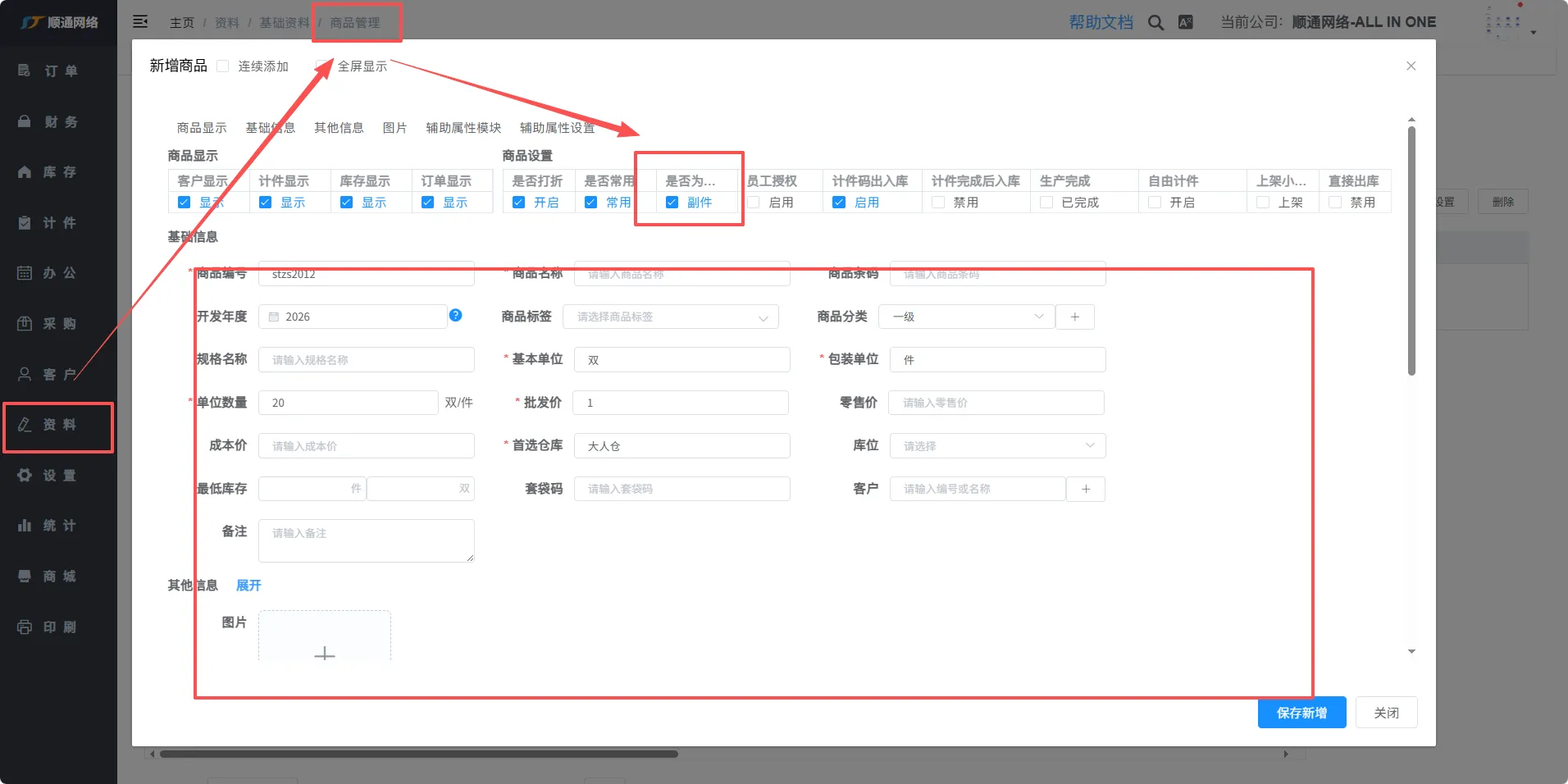Switch to the 其他信息 tab
Viewport: 1568px width, 784px height.
pyautogui.click(x=339, y=128)
